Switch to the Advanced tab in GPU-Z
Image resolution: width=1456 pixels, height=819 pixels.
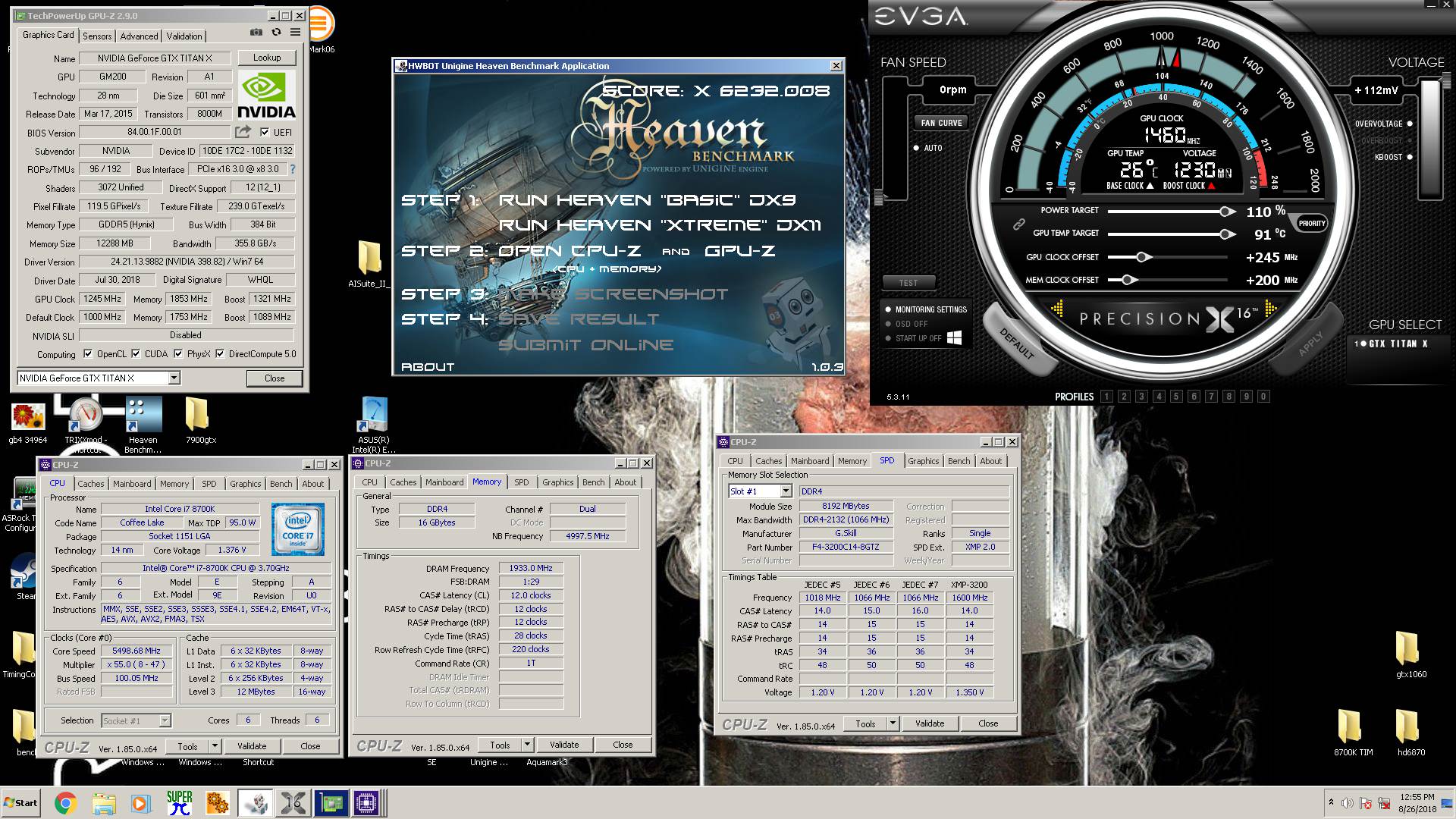pos(139,36)
